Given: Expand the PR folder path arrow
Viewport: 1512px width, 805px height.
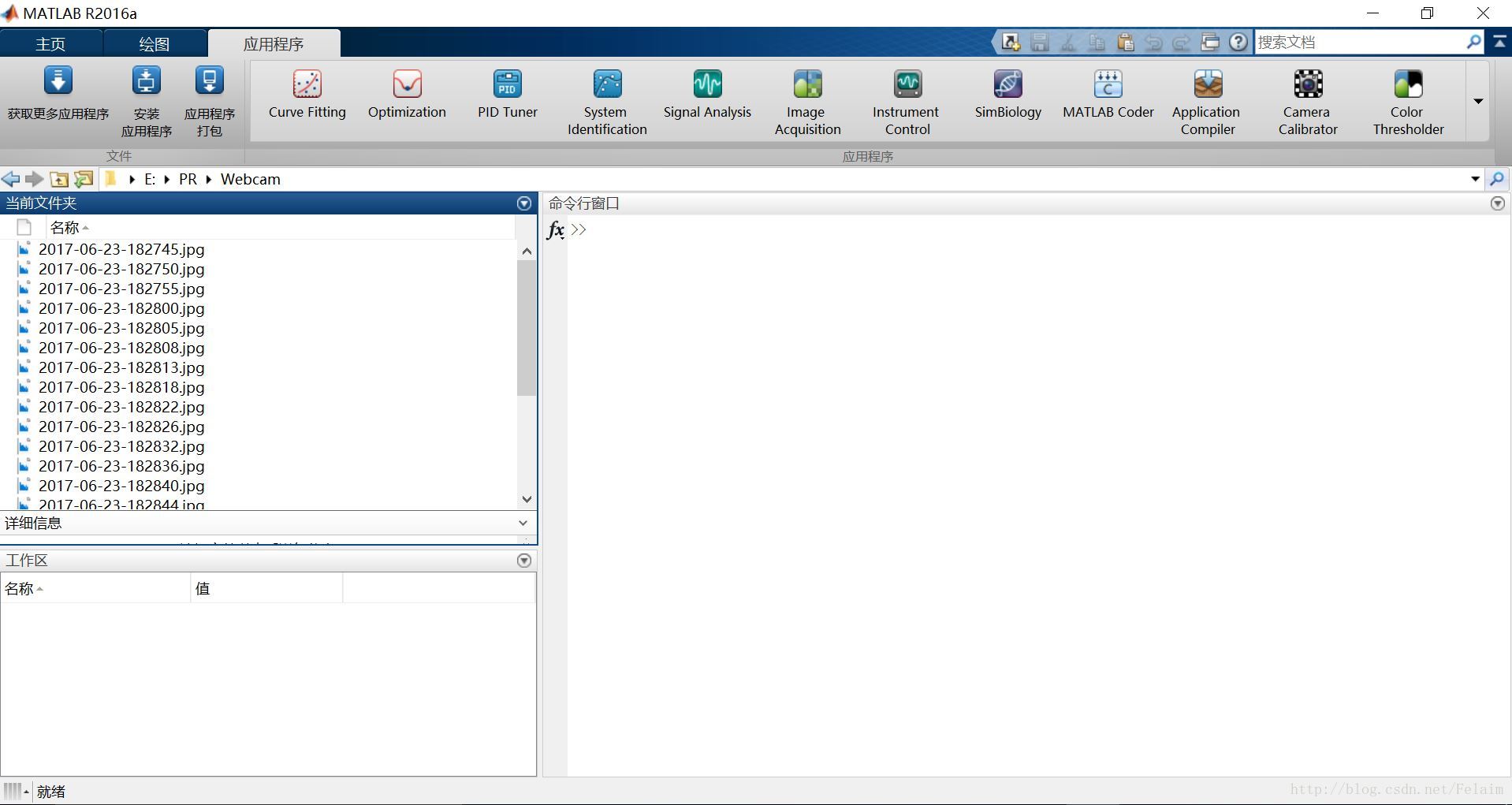Looking at the screenshot, I should [209, 179].
